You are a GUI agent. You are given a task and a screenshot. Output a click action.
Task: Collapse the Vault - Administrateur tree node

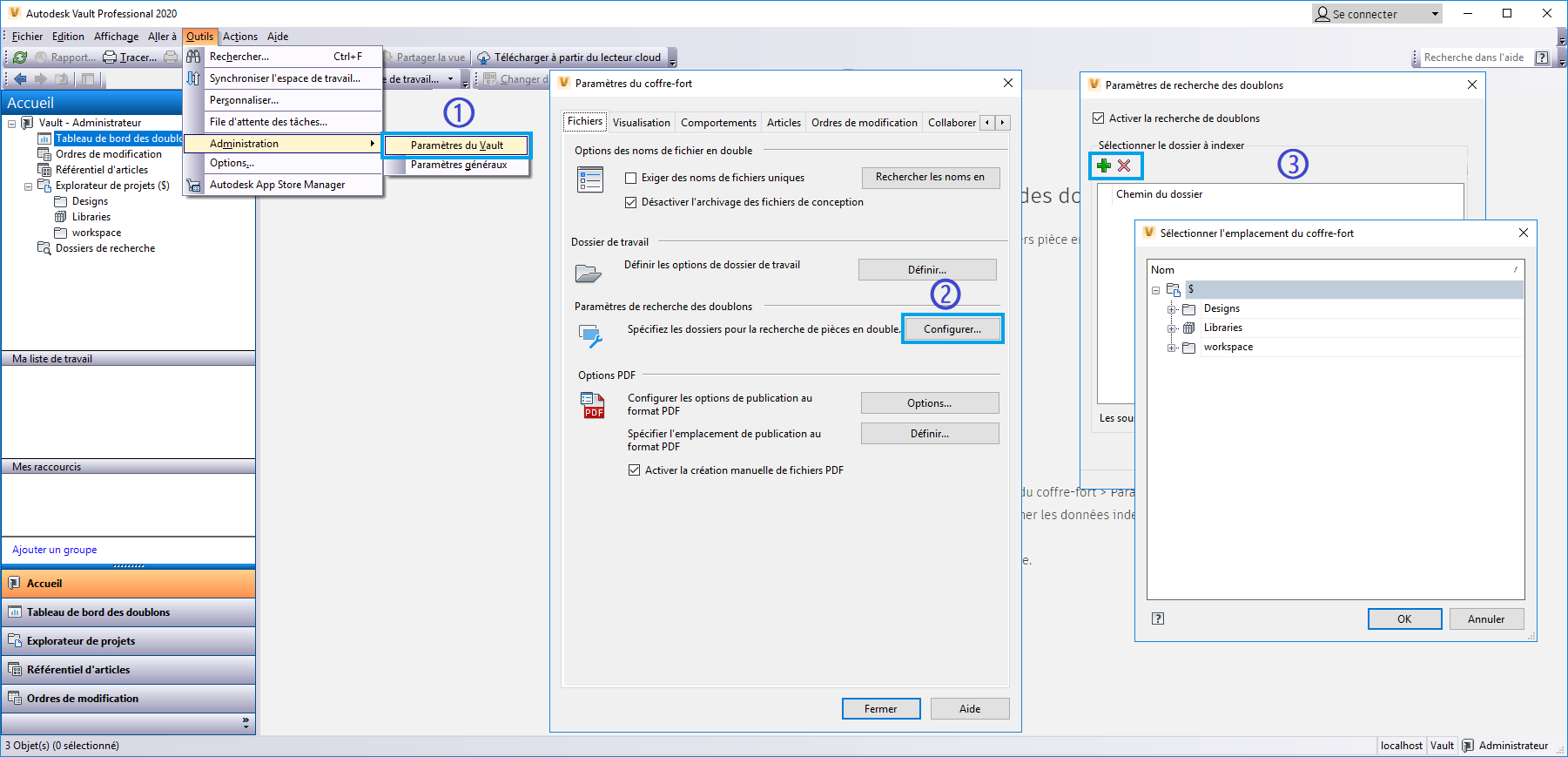coord(12,124)
